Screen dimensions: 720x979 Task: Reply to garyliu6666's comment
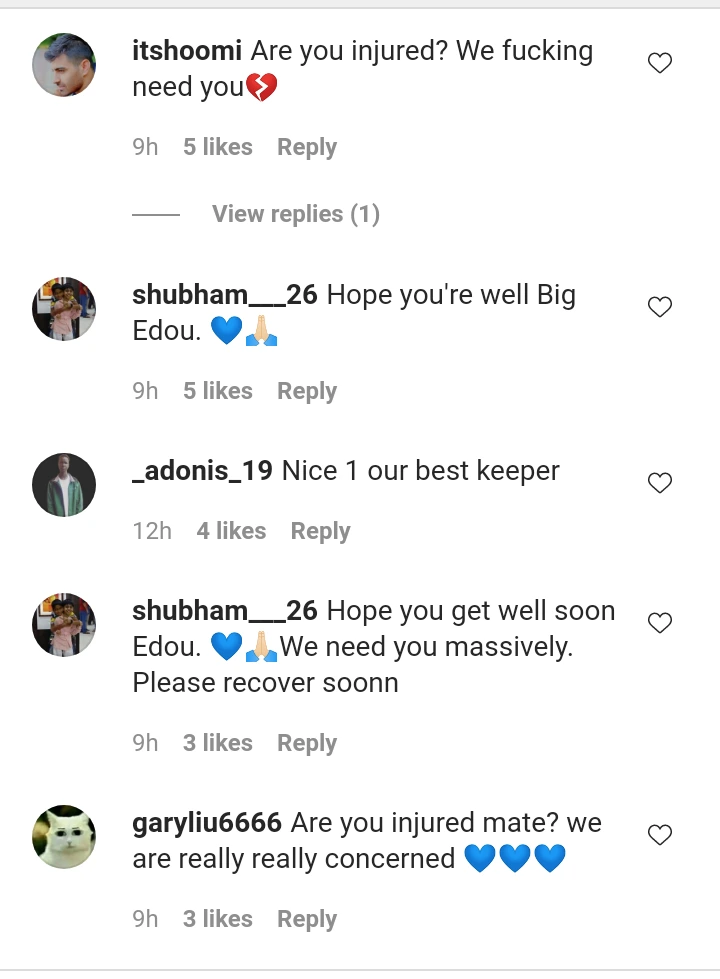[307, 919]
